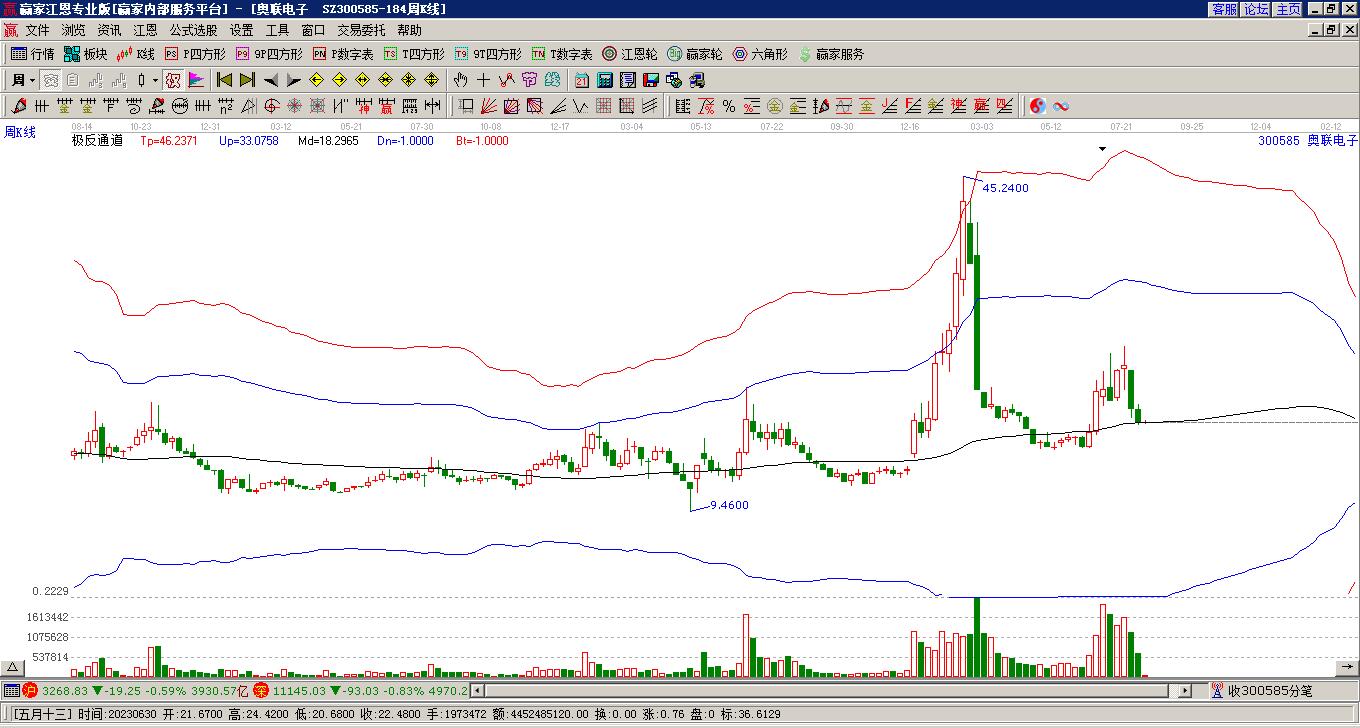Viewport: 1360px width, 728px height.
Task: Launch the 赢家轮 wheel tool
Action: click(x=695, y=54)
